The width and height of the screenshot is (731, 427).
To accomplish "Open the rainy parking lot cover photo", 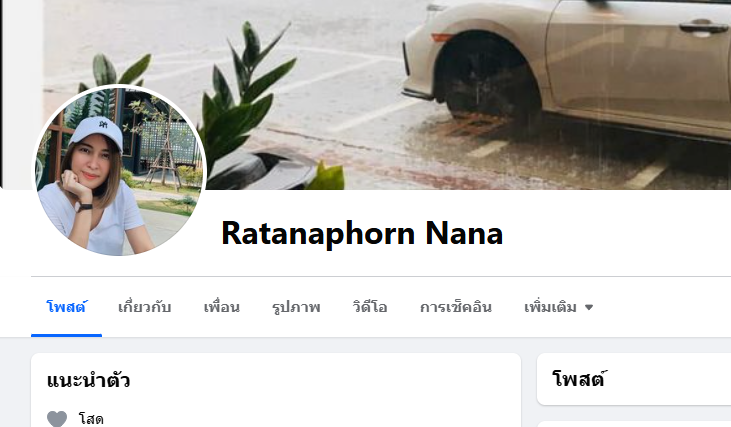I will (x=387, y=95).
